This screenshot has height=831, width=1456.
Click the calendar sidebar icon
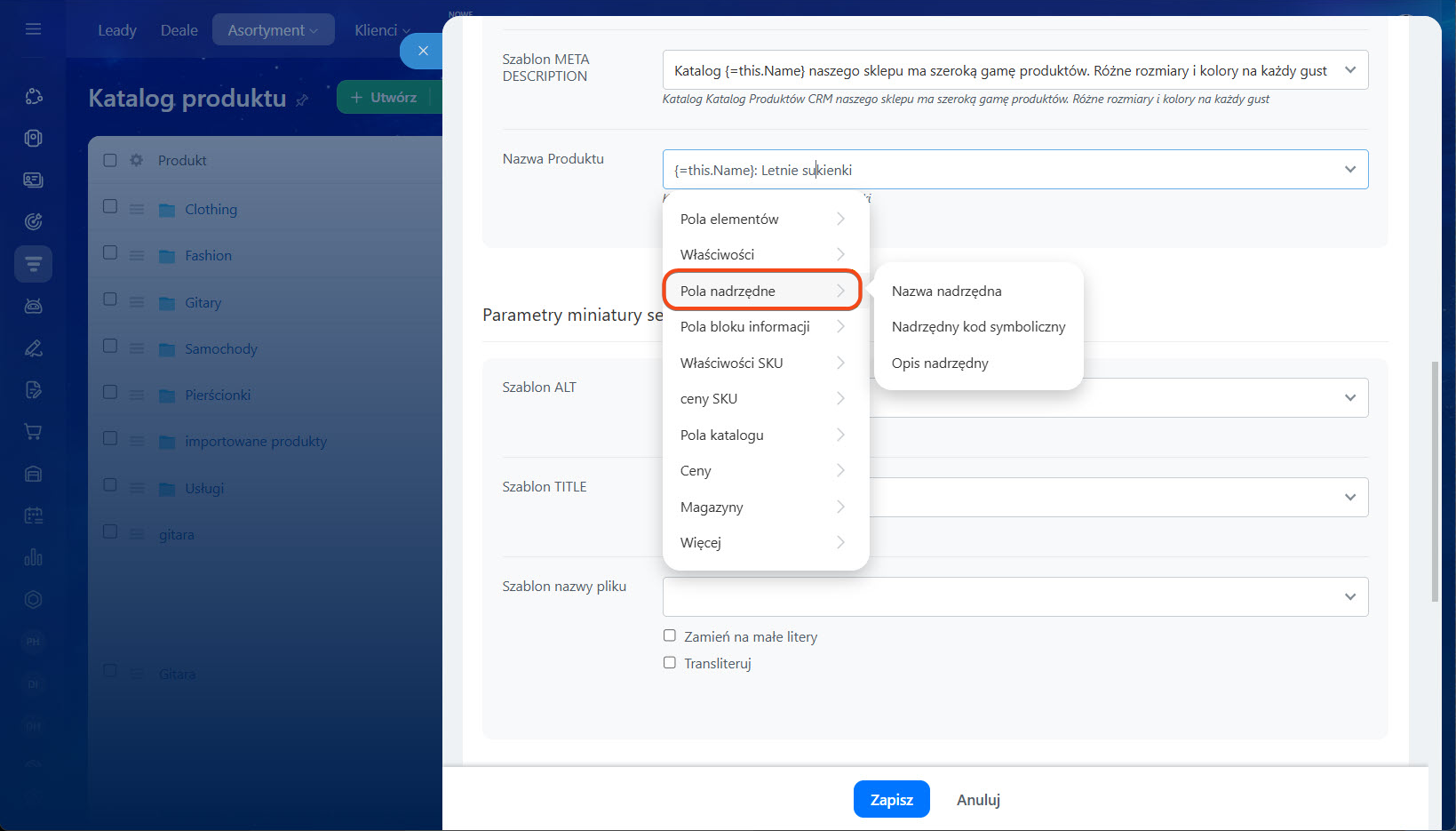tap(33, 515)
